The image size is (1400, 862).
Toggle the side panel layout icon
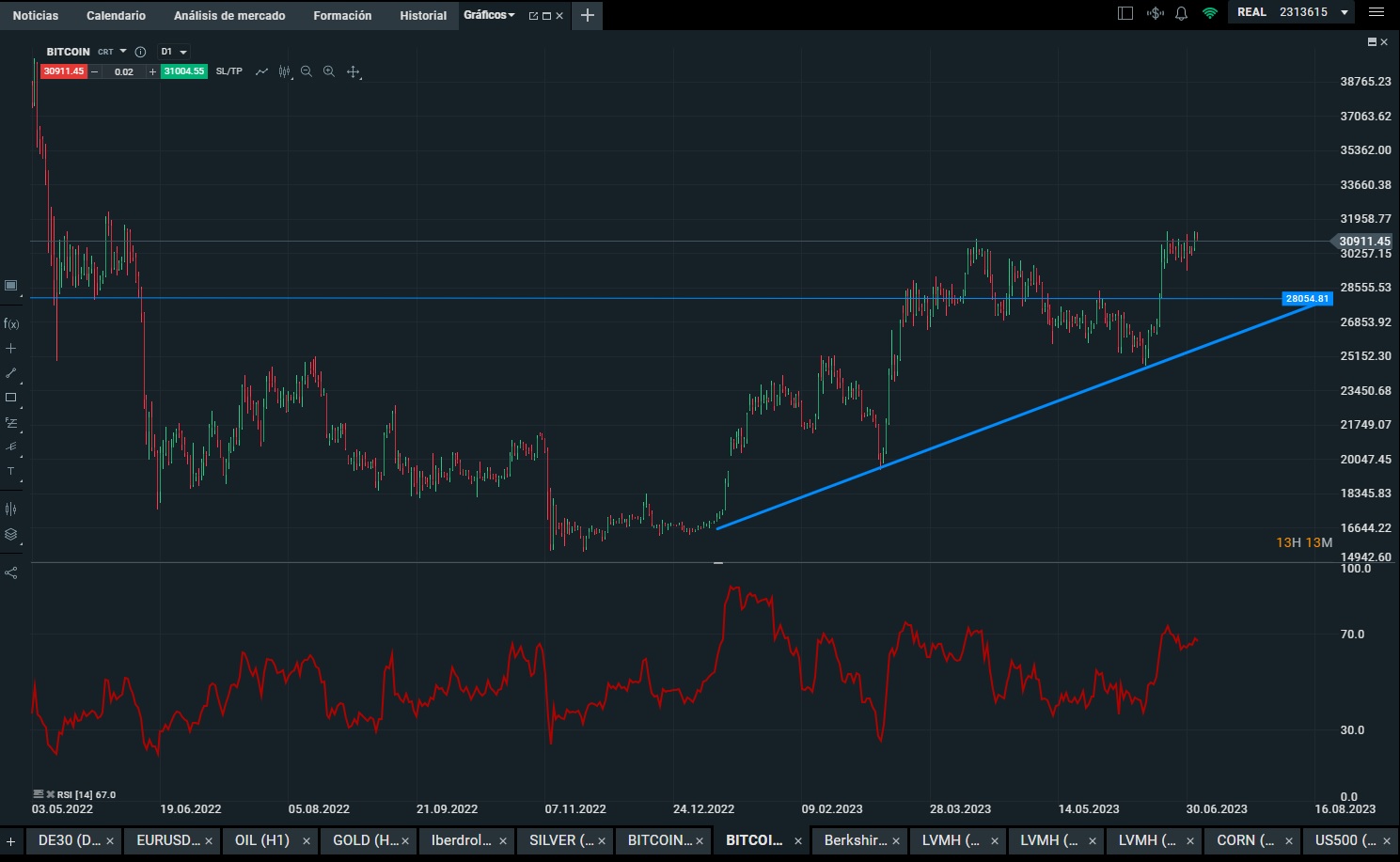[1125, 13]
